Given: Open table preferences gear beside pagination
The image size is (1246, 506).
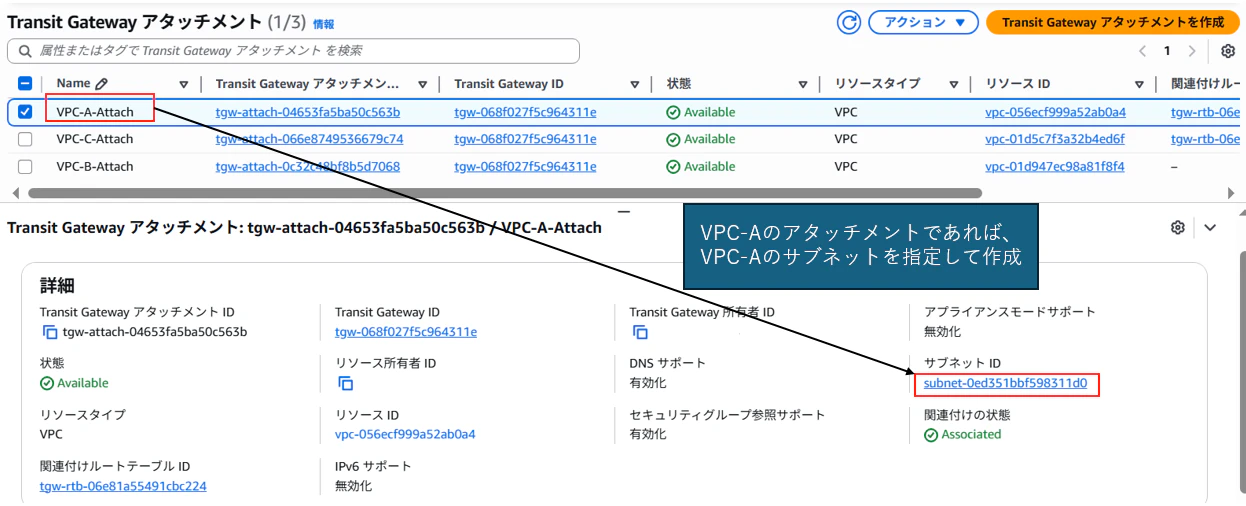Looking at the screenshot, I should click(1228, 51).
